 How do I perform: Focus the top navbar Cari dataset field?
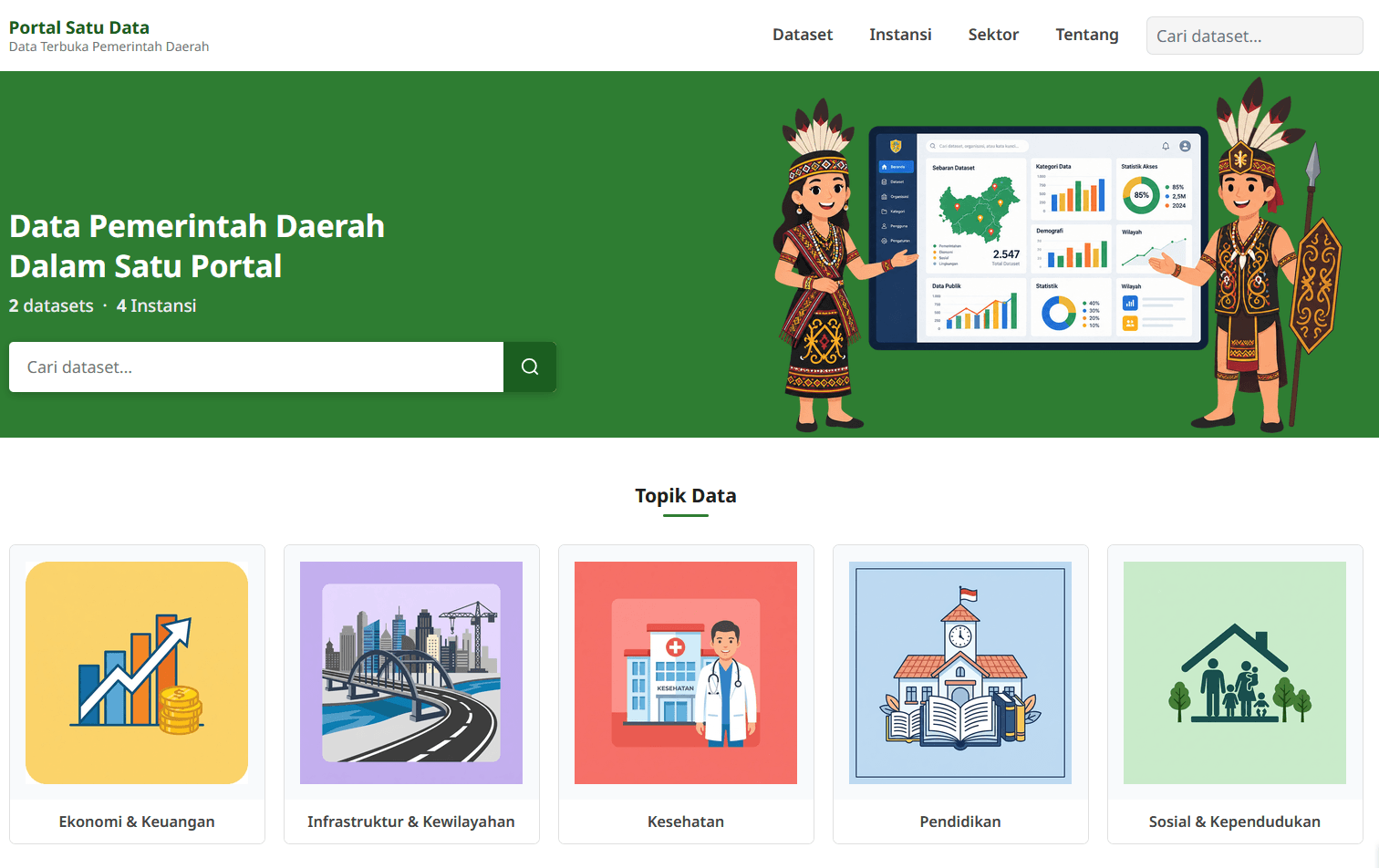click(1254, 36)
